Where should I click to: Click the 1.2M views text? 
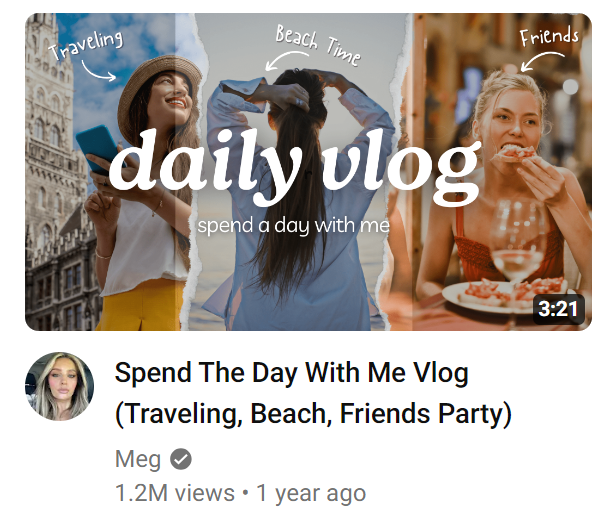[x=175, y=493]
